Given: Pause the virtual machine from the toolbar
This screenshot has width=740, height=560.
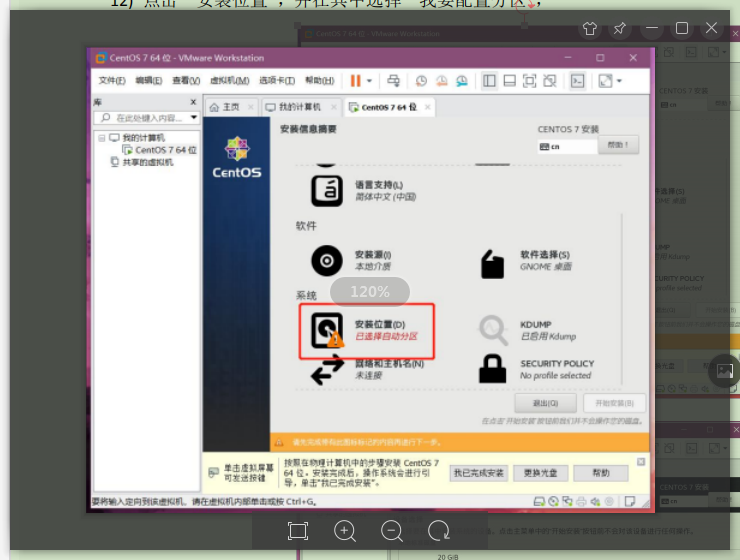Looking at the screenshot, I should click(x=355, y=81).
